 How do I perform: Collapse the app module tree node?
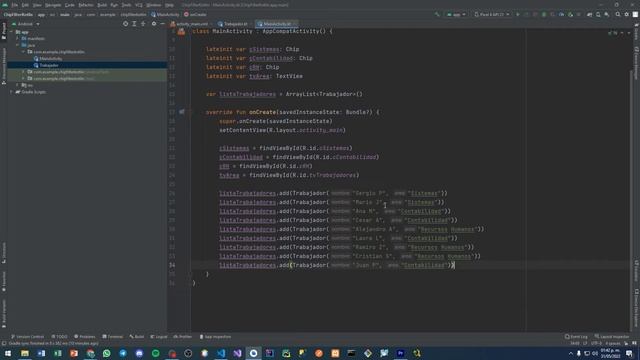pyautogui.click(x=11, y=32)
